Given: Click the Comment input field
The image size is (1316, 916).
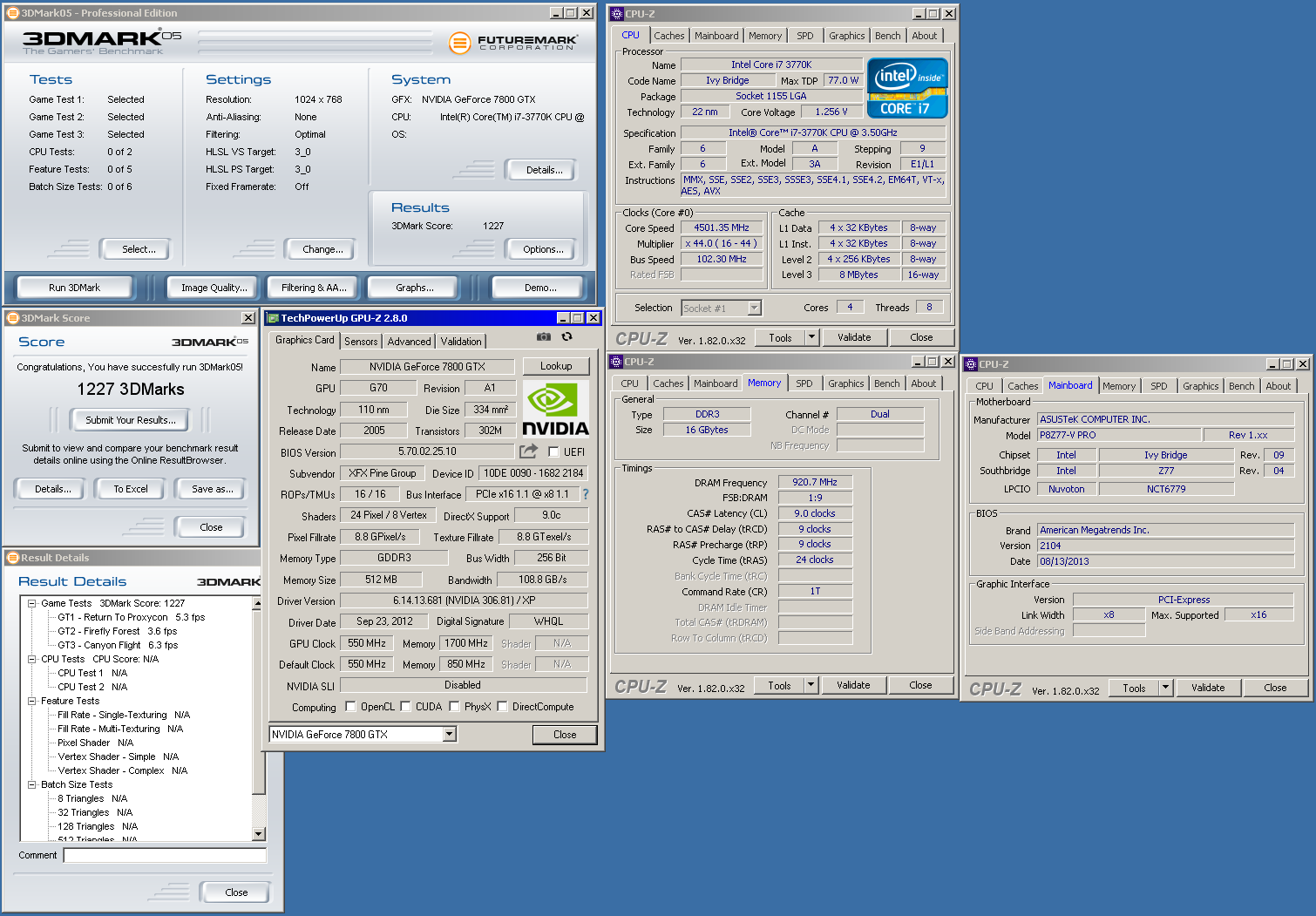Looking at the screenshot, I should (165, 855).
